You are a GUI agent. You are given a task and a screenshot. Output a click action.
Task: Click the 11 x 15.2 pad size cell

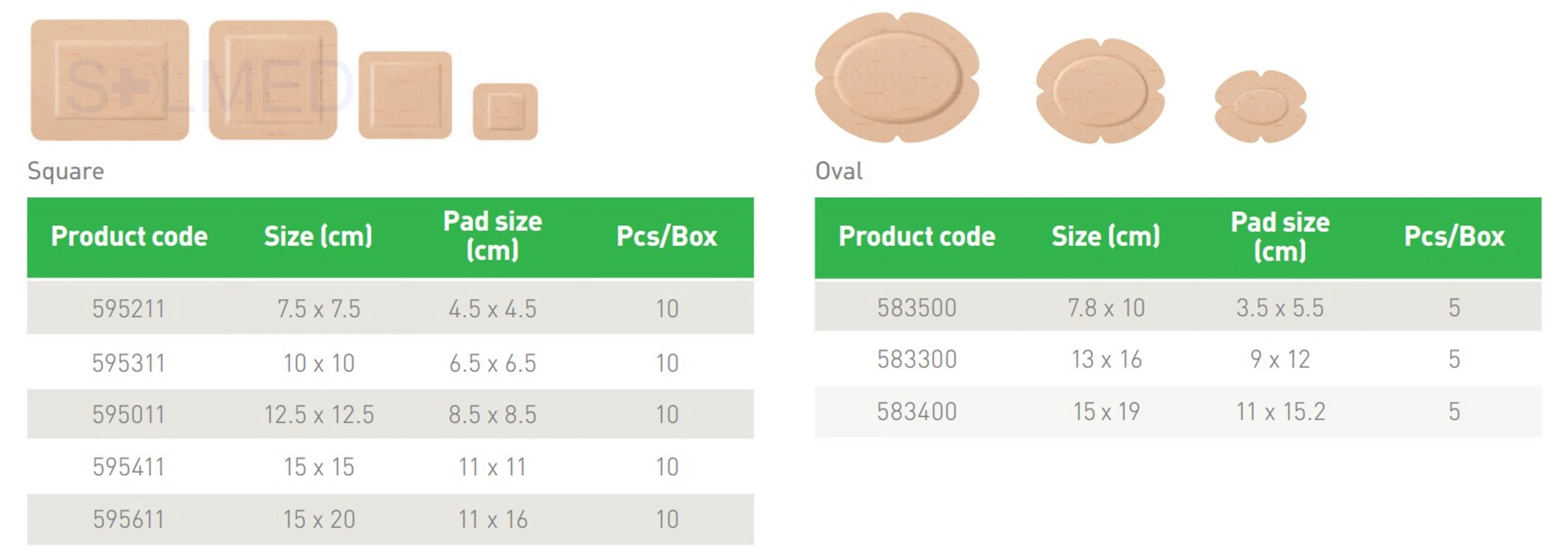[x=1280, y=412]
